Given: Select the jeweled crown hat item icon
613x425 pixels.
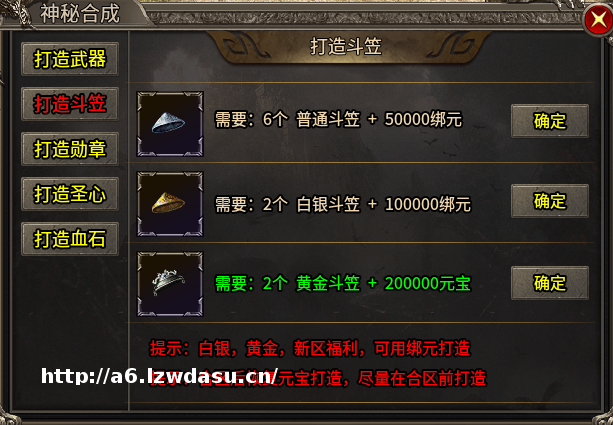Looking at the screenshot, I should point(170,284).
